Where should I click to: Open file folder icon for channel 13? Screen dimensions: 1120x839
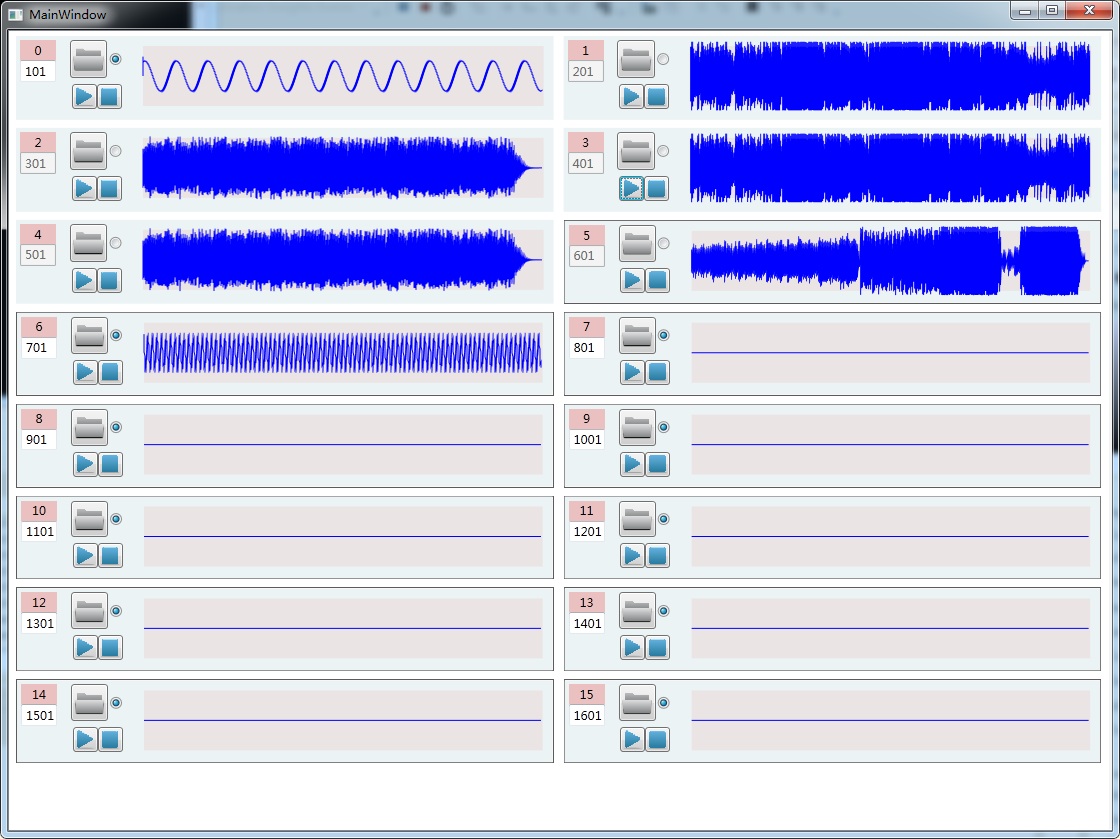pyautogui.click(x=637, y=611)
